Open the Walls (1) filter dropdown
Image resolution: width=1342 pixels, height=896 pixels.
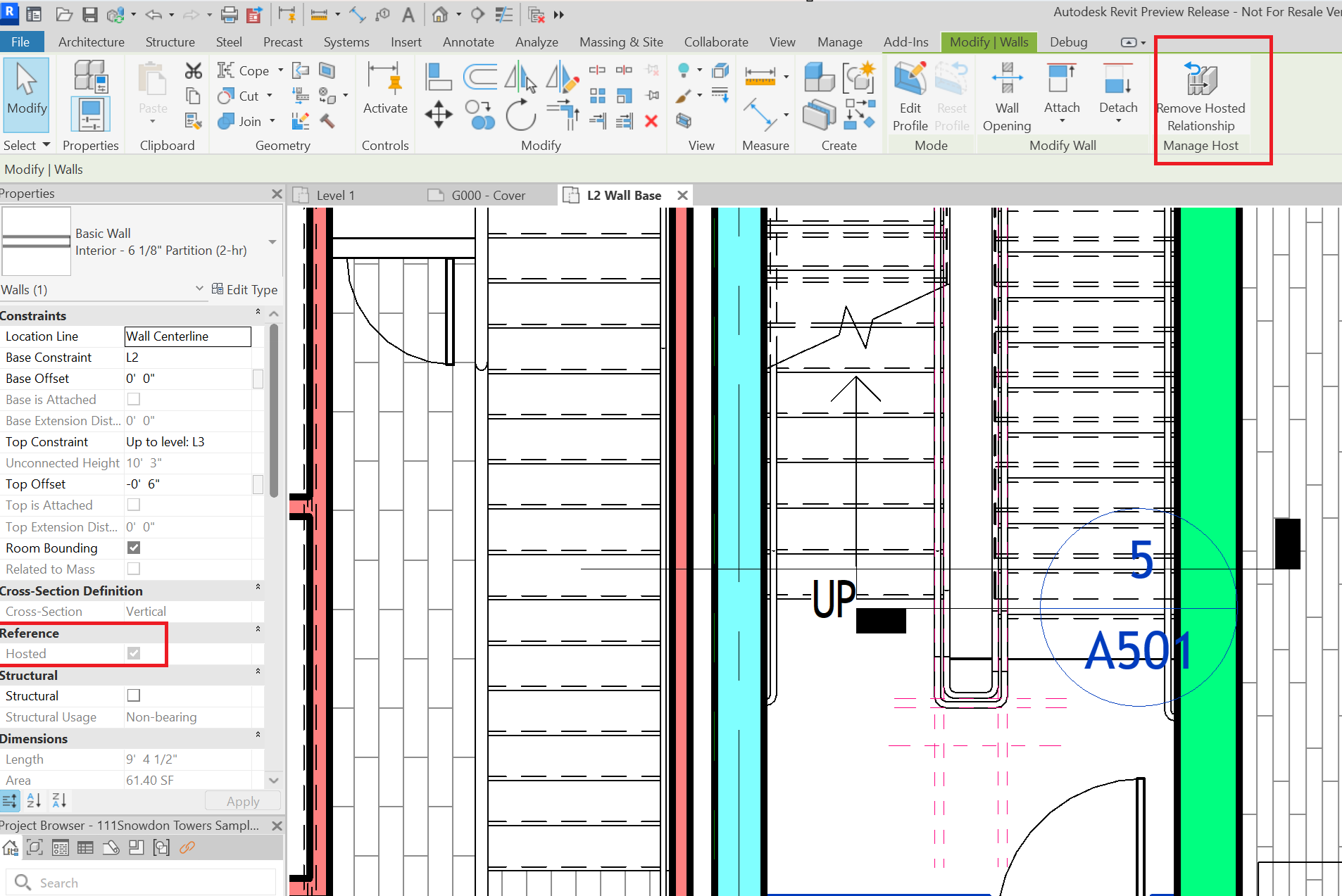[199, 289]
